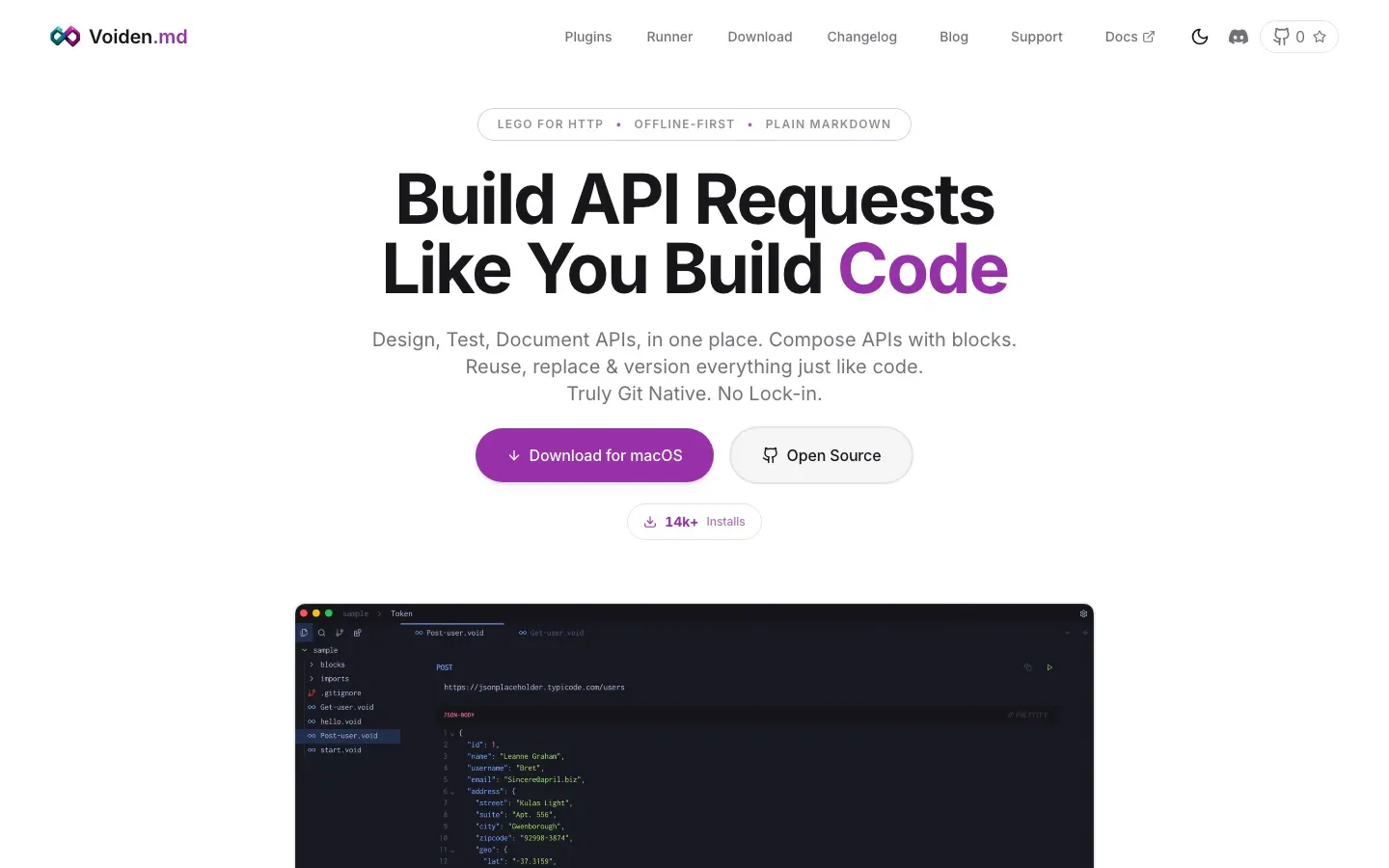Screen dimensions: 1389x868
Task: View the Changelog page
Action: pyautogui.click(x=862, y=37)
